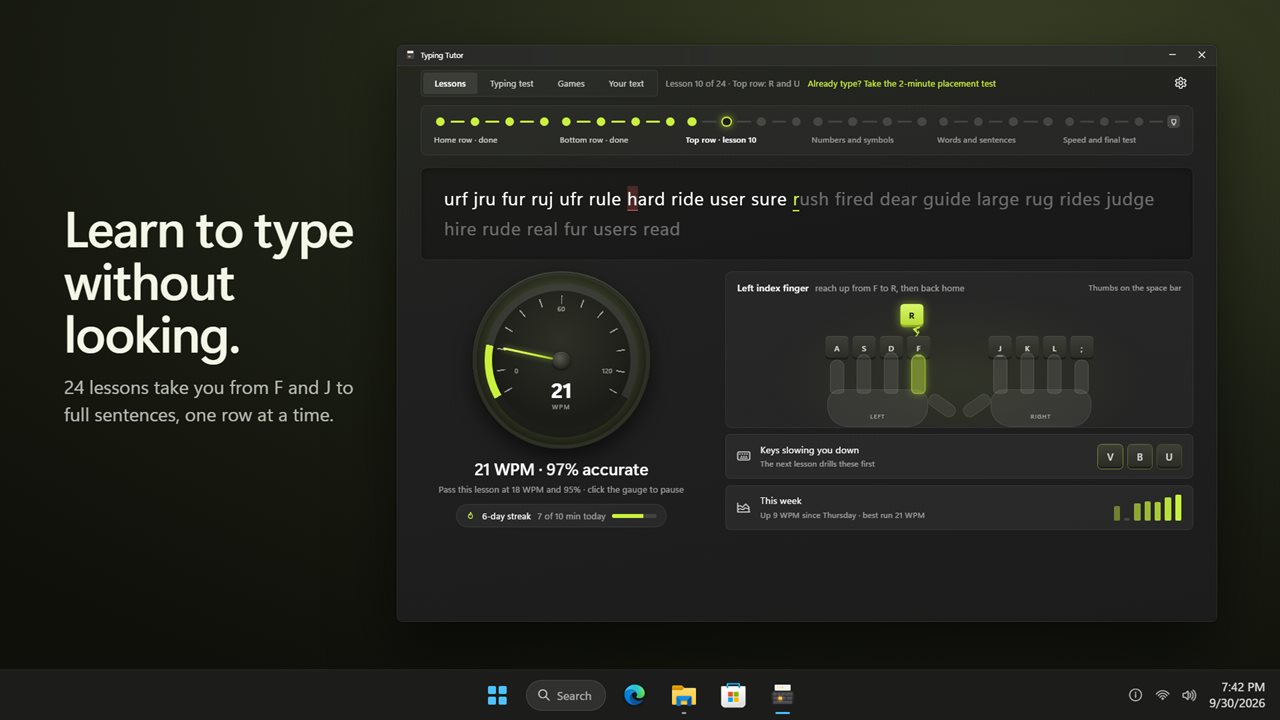Open the Games tab
Image resolution: width=1280 pixels, height=720 pixels.
pyautogui.click(x=571, y=84)
